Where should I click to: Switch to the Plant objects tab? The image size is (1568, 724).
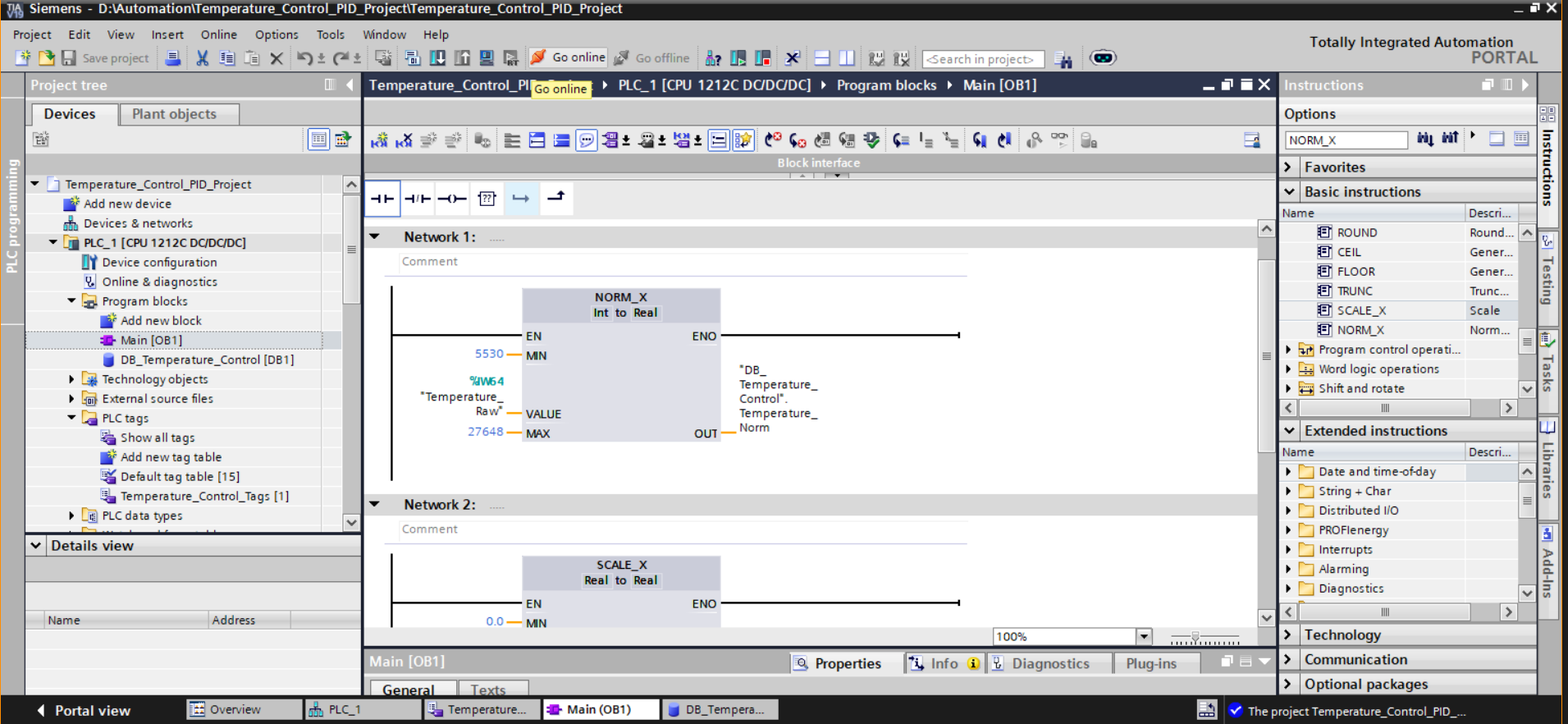(x=180, y=114)
